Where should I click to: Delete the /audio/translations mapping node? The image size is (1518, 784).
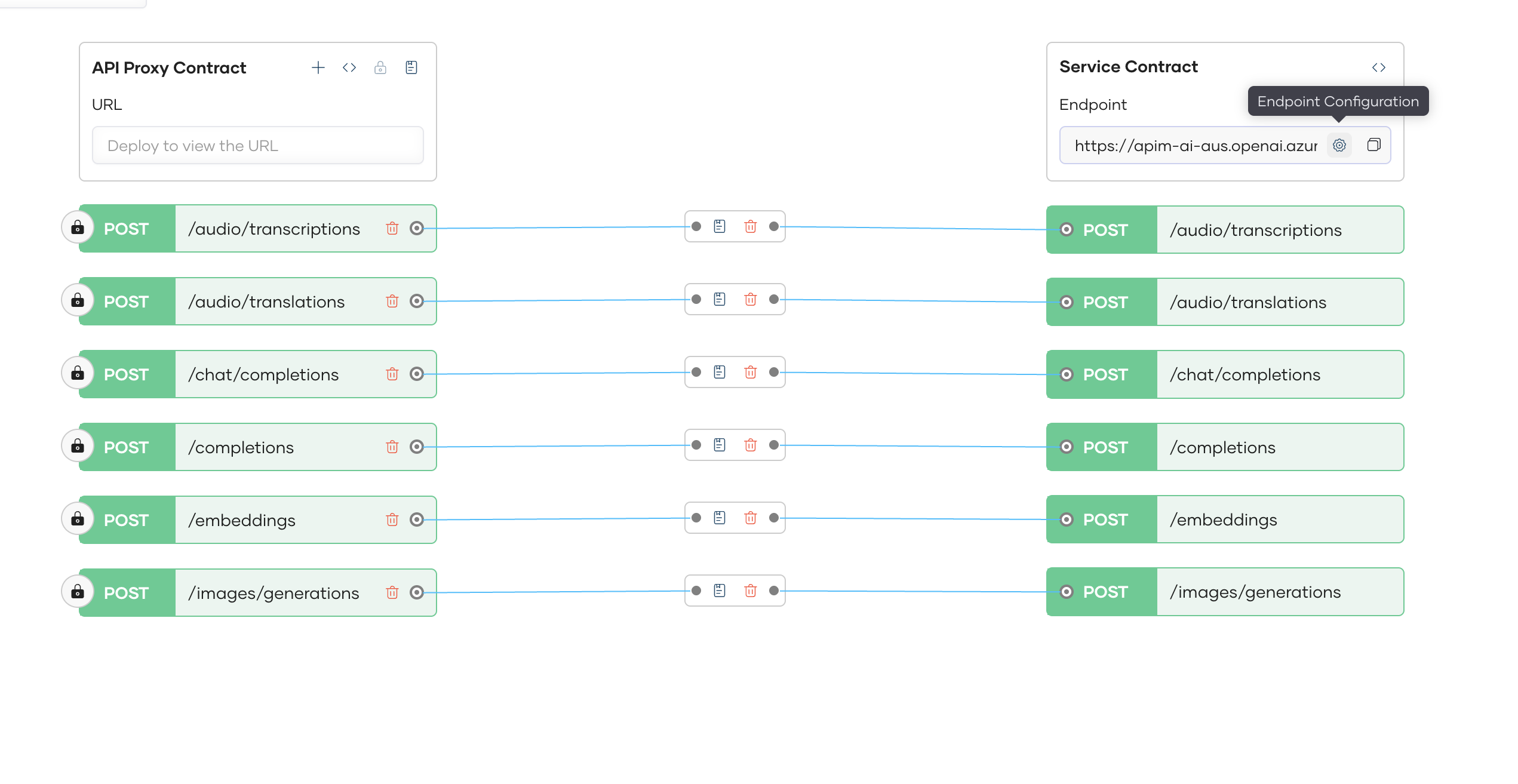(x=751, y=299)
